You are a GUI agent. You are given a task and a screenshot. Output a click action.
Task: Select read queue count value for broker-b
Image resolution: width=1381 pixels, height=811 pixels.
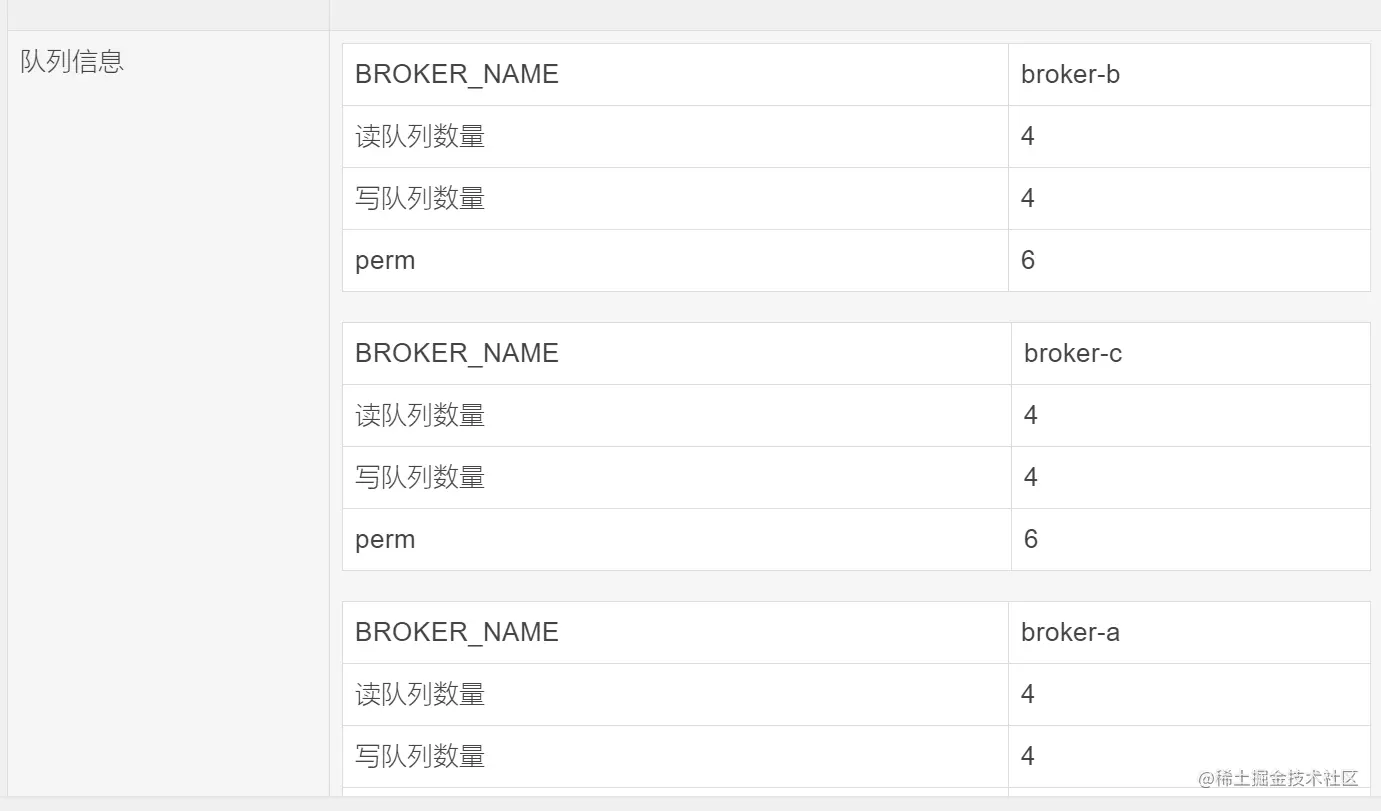point(1028,137)
